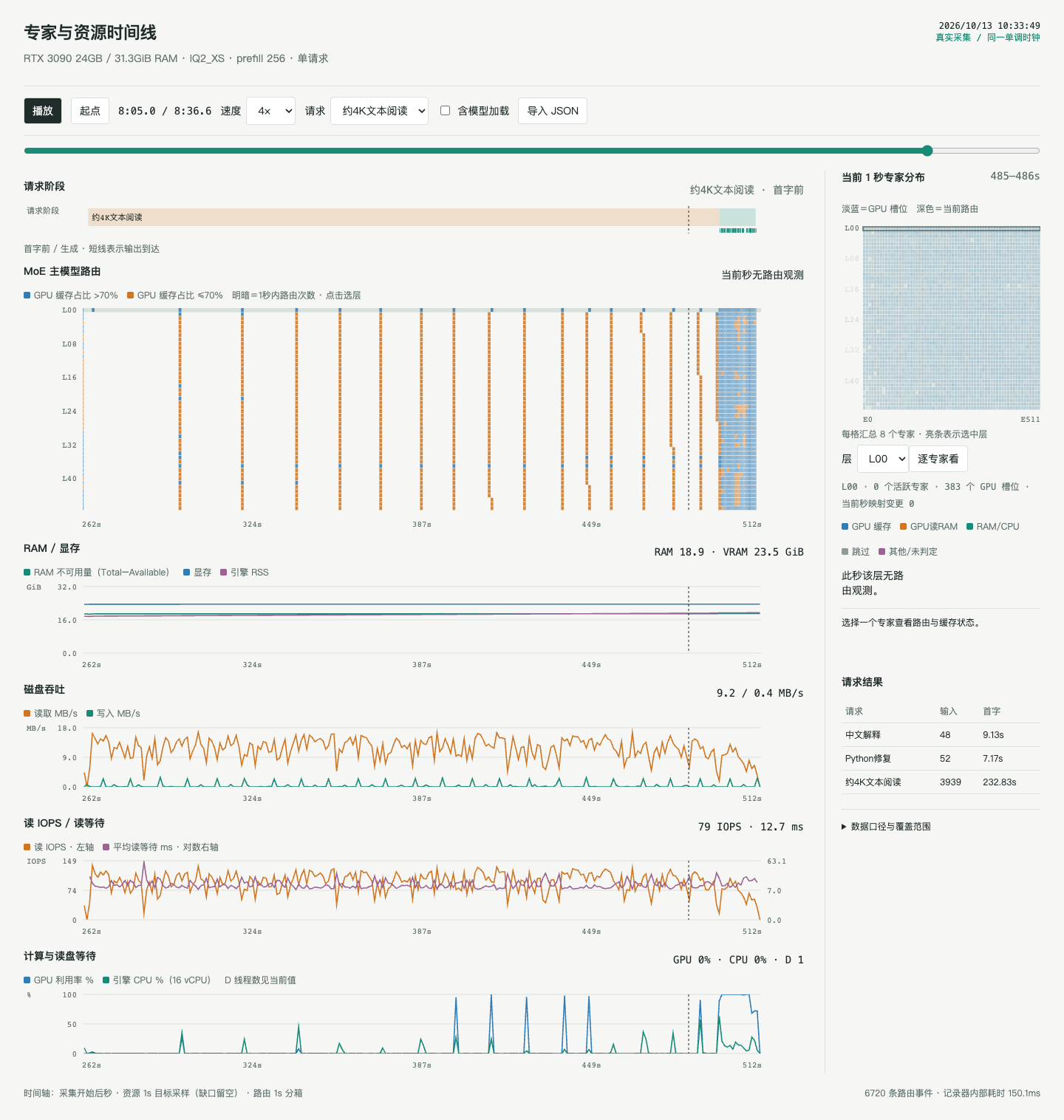Viewport: 1064px width, 1120px height.
Task: Expand the 数据口径与覆盖范围 disclosure
Action: [x=887, y=827]
